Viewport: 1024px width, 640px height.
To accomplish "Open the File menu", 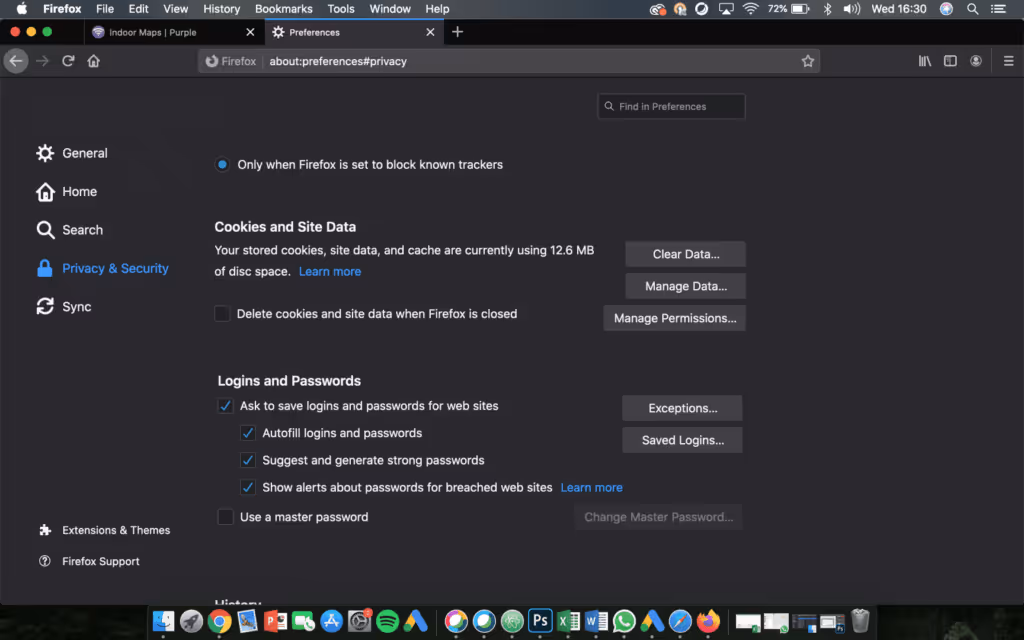I will point(104,9).
